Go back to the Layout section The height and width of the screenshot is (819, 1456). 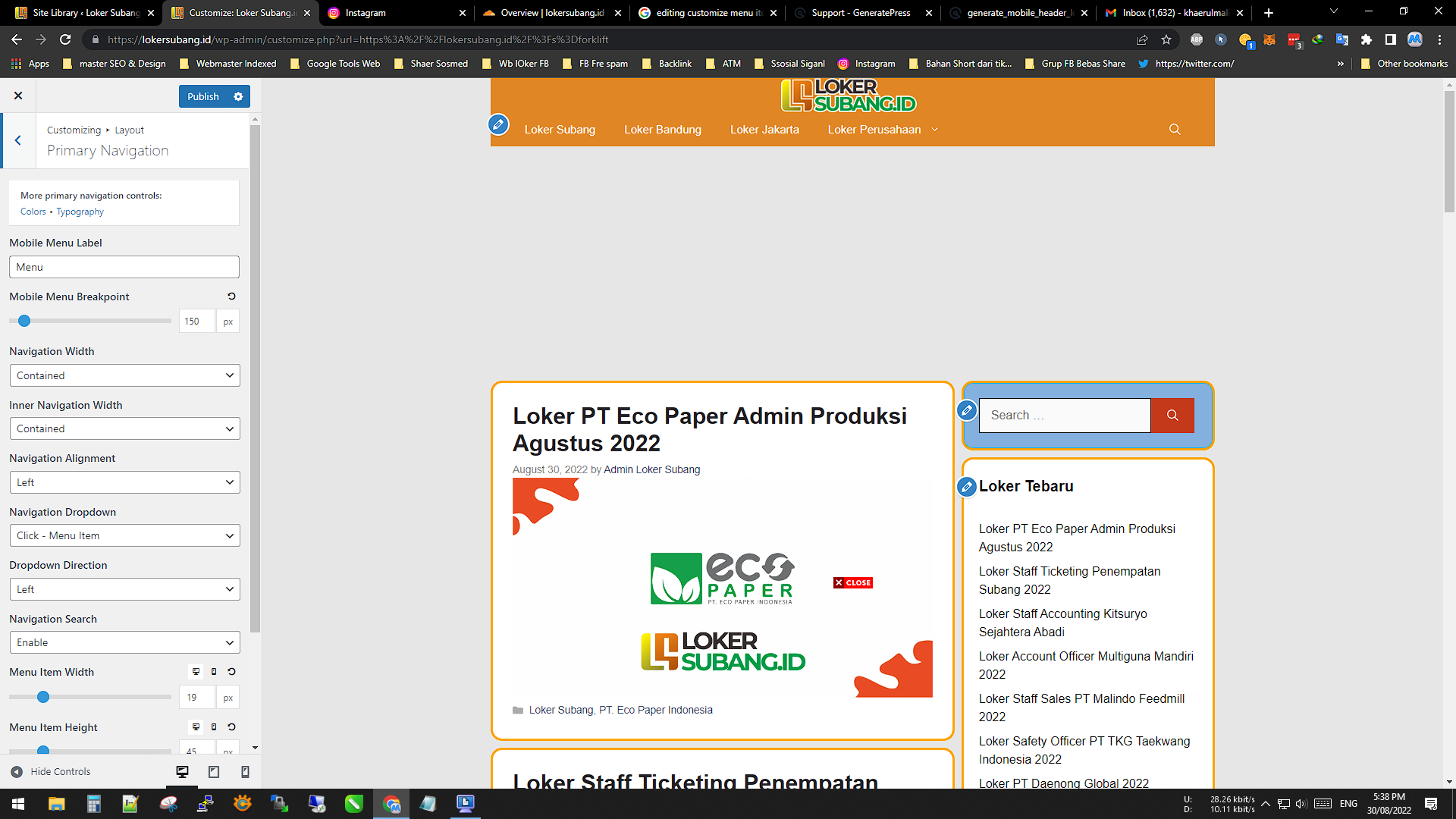pos(18,140)
